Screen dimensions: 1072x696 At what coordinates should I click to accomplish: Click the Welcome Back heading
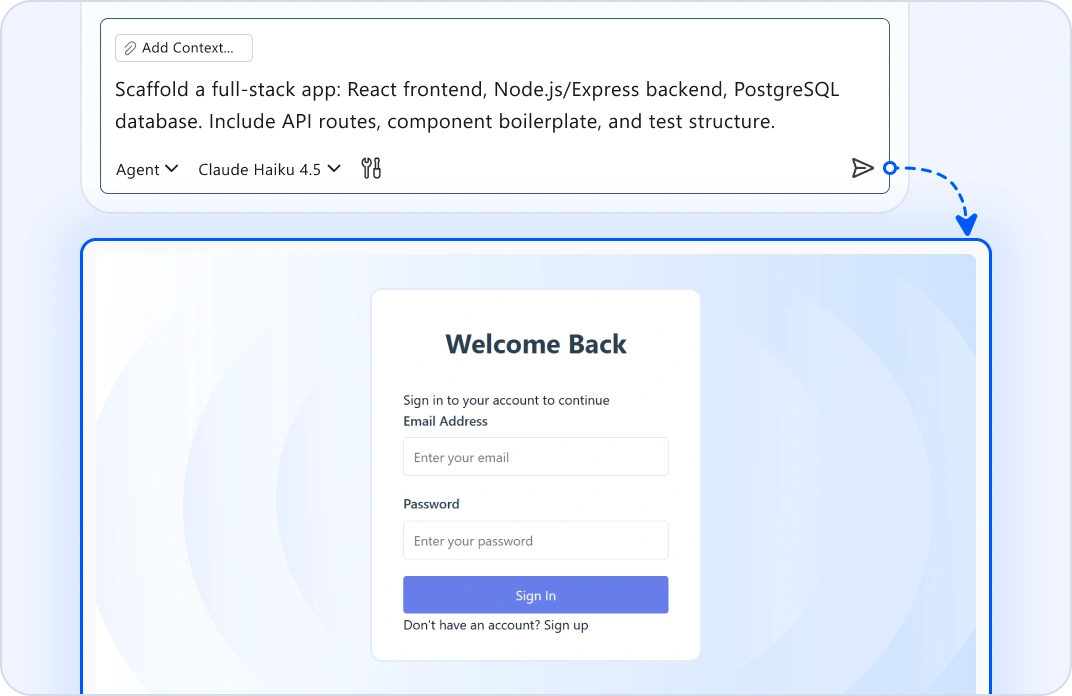(x=535, y=344)
